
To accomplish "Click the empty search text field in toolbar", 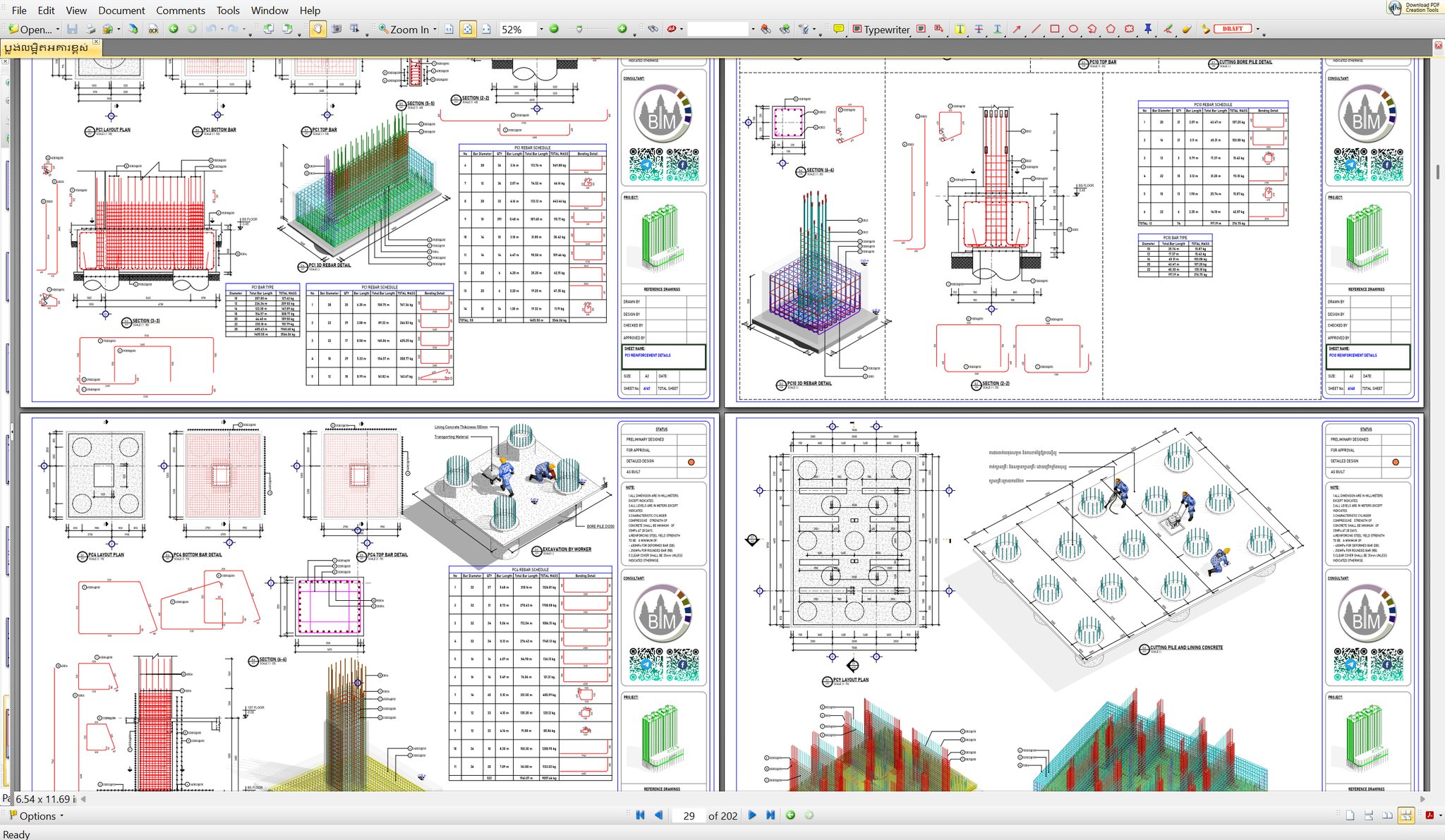I will [x=718, y=29].
